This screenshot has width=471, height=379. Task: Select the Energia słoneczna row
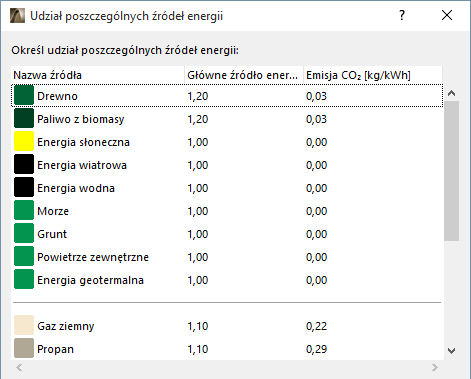[227, 142]
